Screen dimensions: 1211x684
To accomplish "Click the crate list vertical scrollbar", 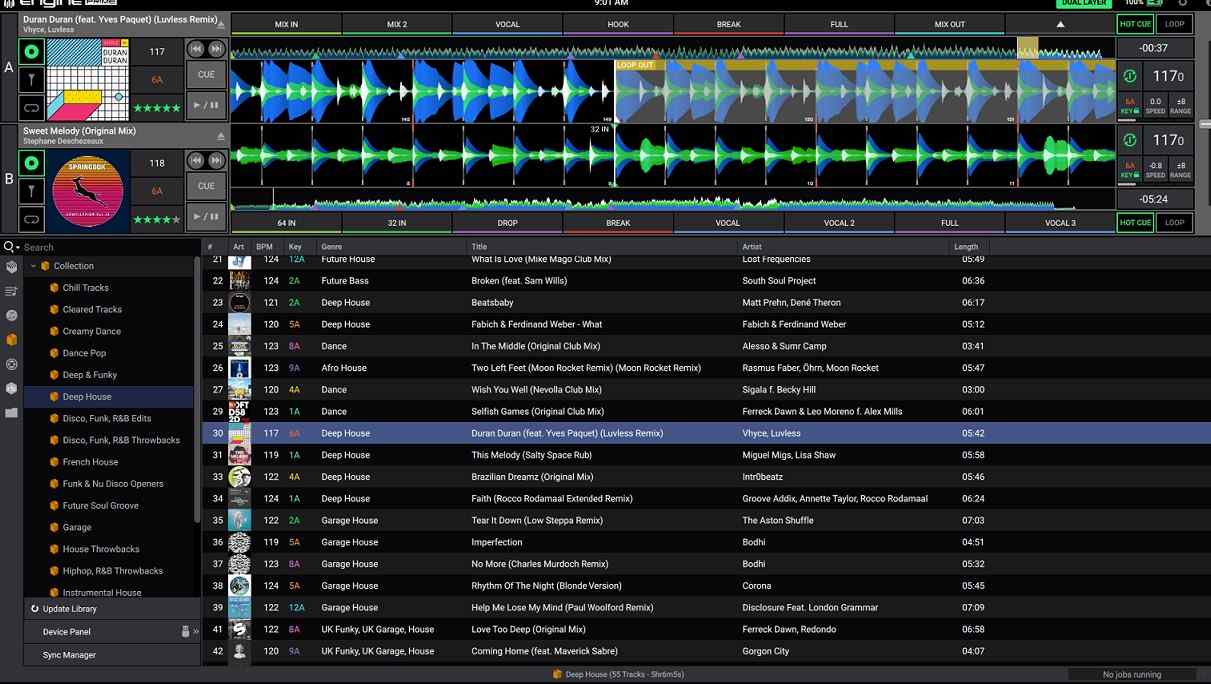I will 197,390.
